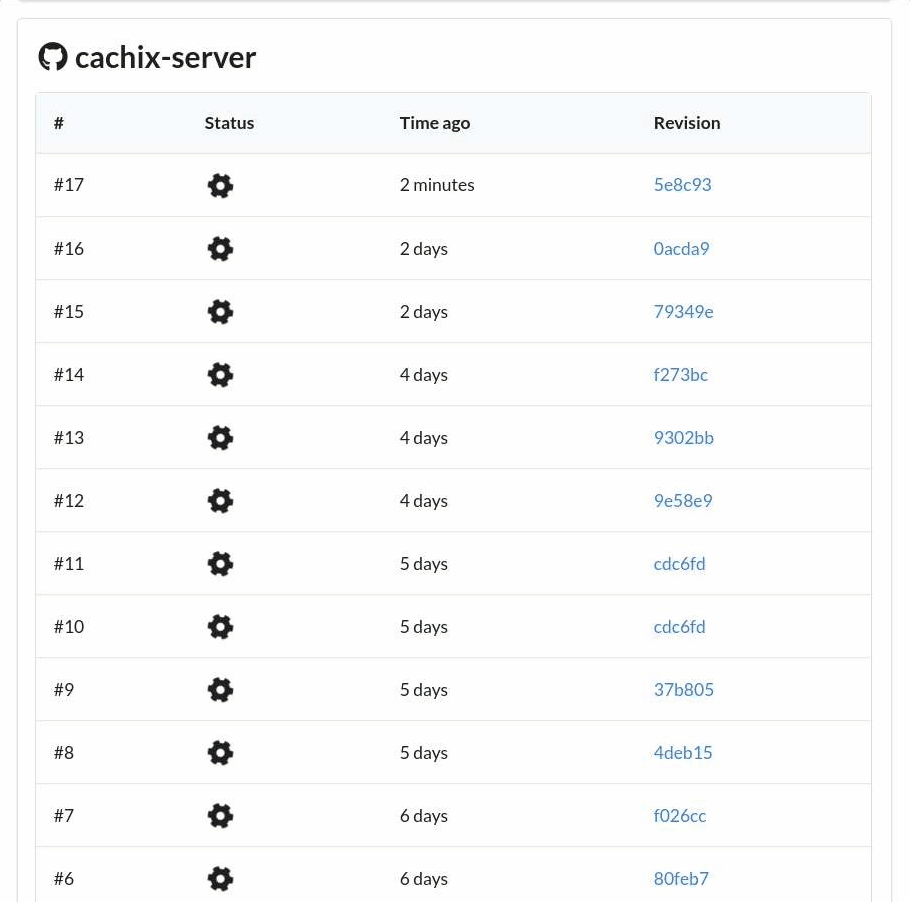Open revision 37b805 link

tap(684, 690)
